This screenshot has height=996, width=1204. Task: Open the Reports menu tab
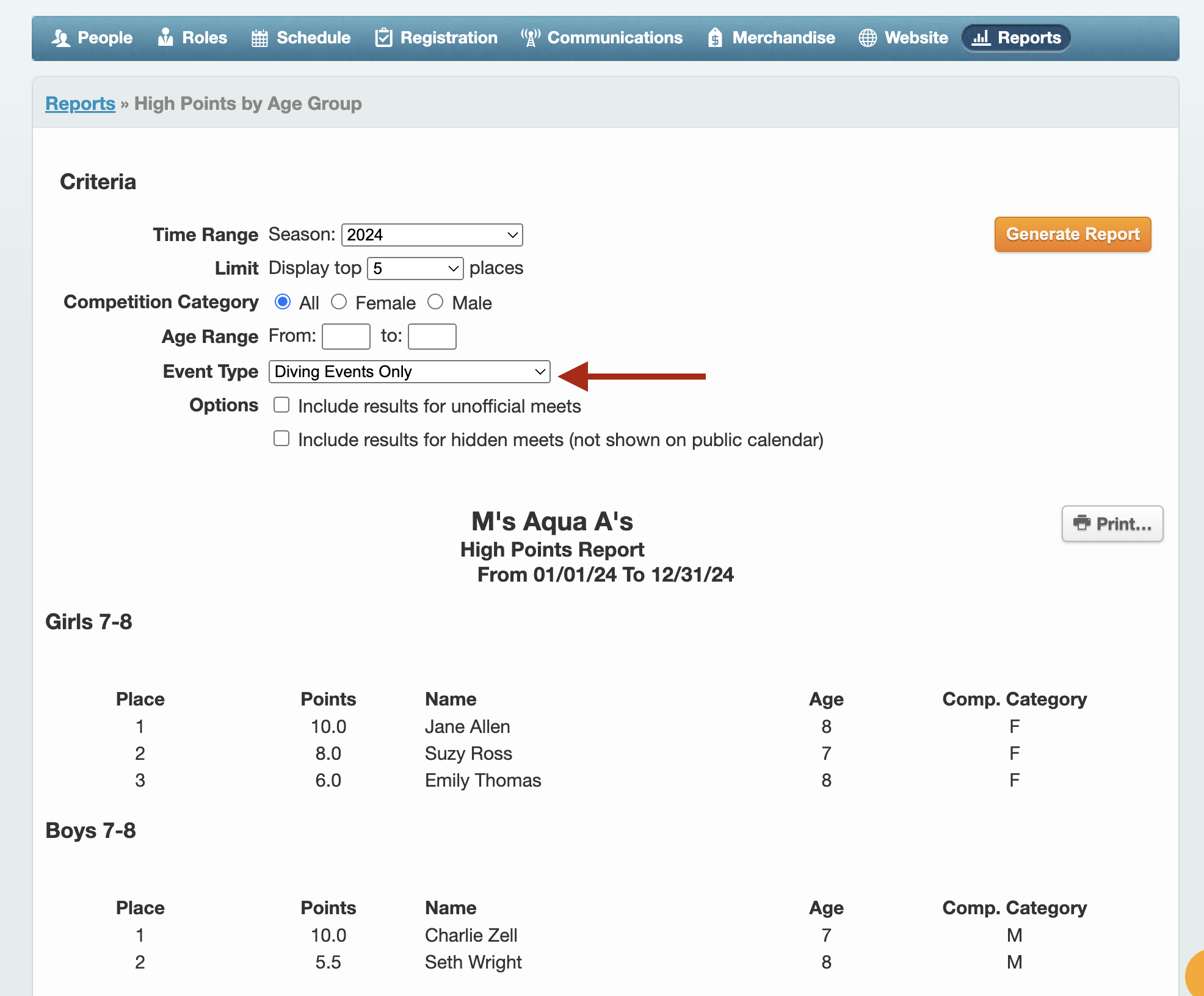(x=1017, y=38)
